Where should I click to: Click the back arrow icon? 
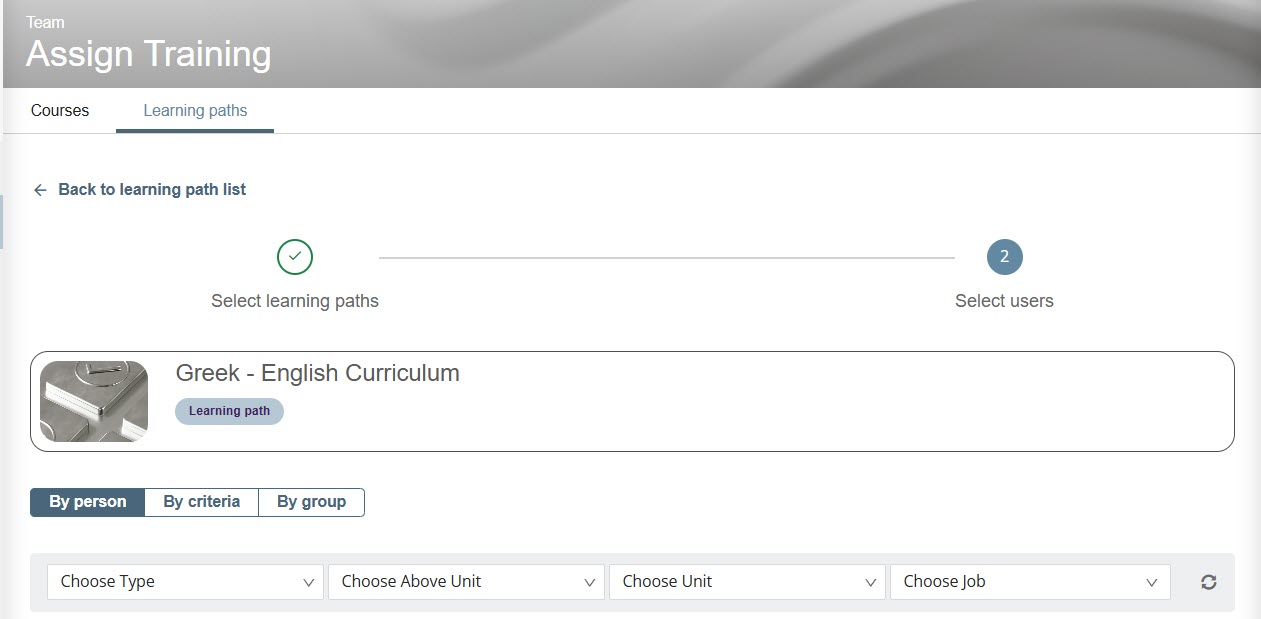coord(40,190)
